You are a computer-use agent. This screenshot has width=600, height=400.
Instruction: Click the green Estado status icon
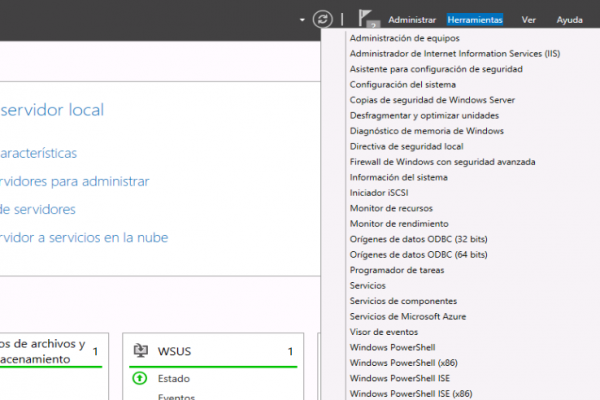140,378
